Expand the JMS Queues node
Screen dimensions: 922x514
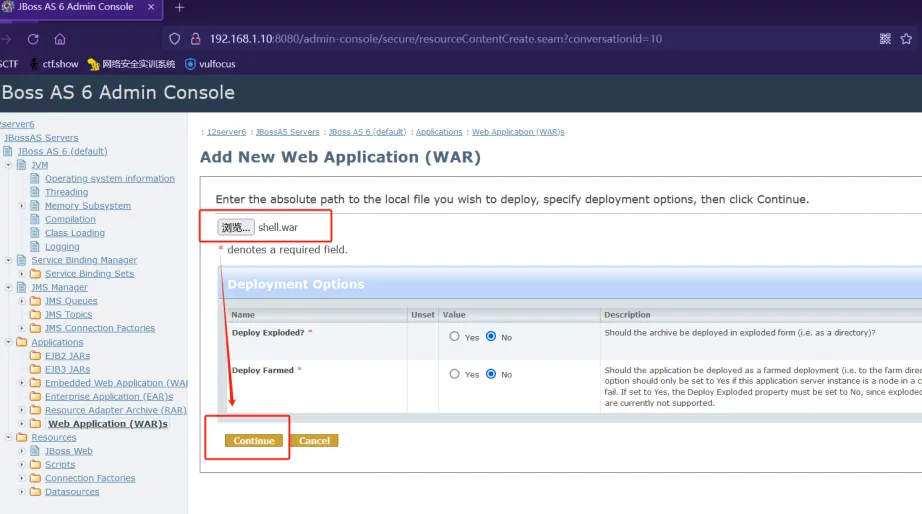22,301
